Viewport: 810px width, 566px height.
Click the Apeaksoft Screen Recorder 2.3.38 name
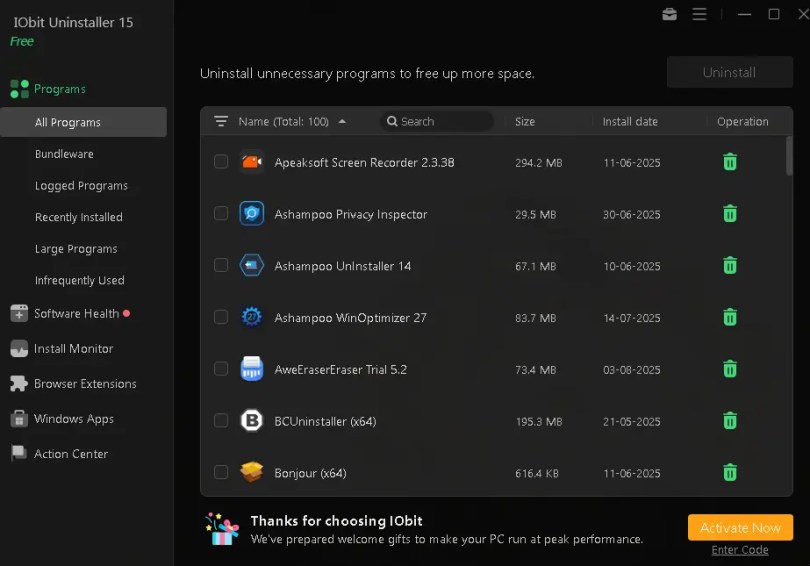tap(364, 163)
